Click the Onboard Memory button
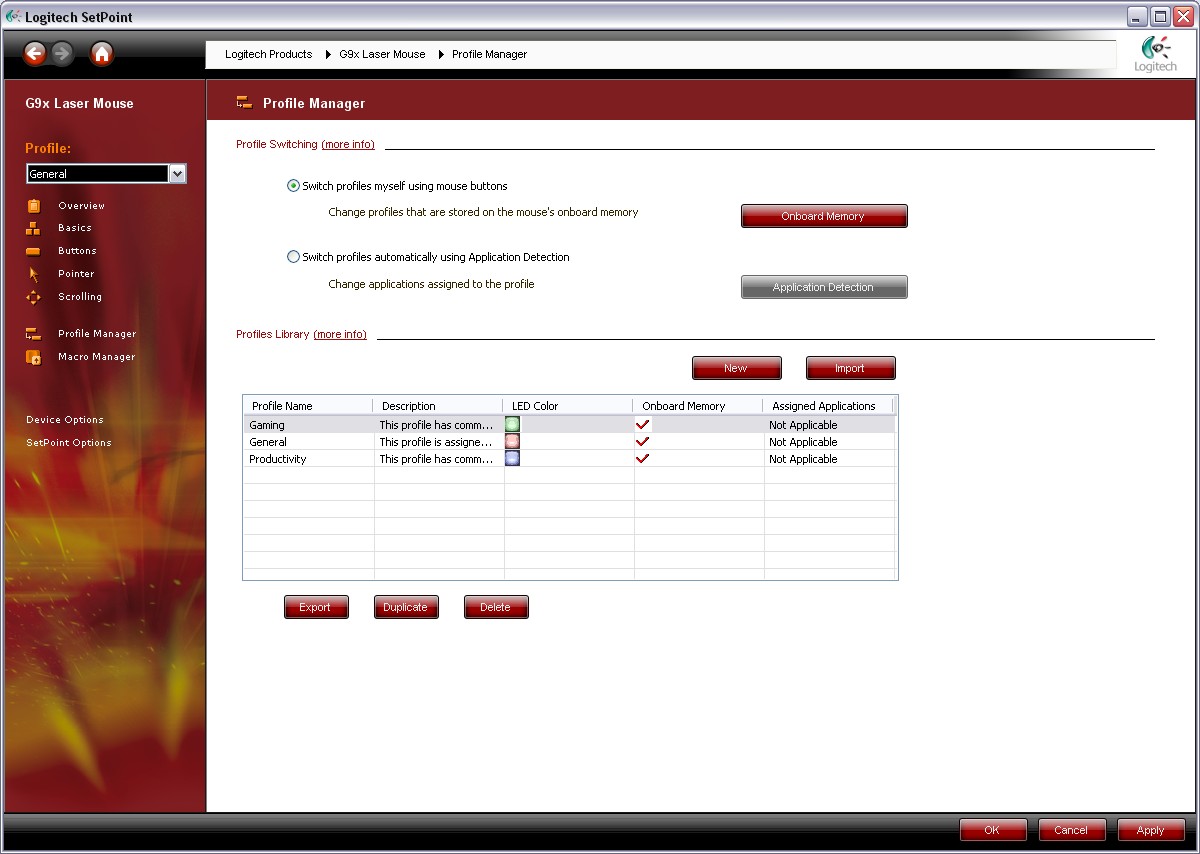 (x=824, y=216)
